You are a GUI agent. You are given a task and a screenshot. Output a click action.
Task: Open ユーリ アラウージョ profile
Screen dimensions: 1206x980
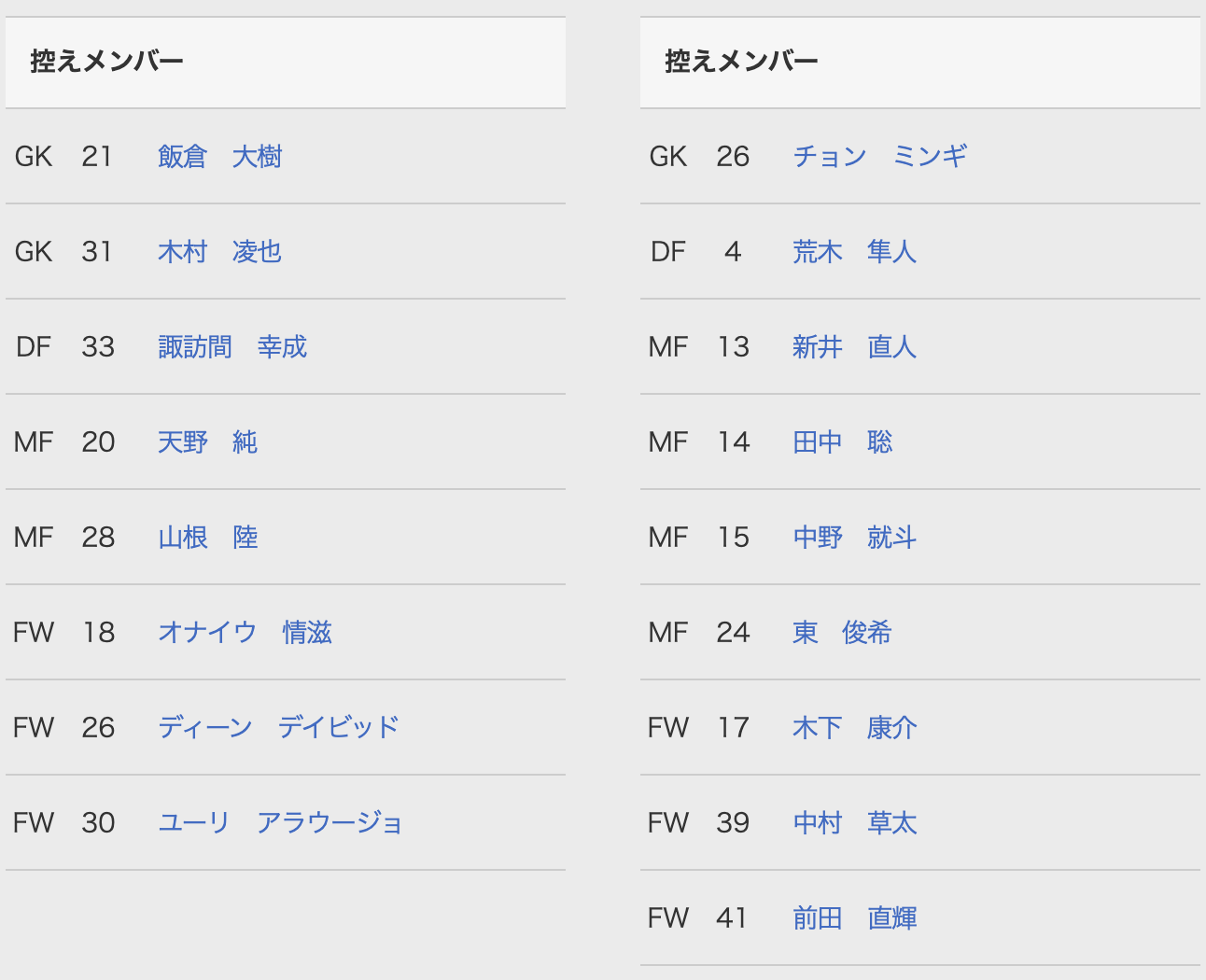pos(280,822)
